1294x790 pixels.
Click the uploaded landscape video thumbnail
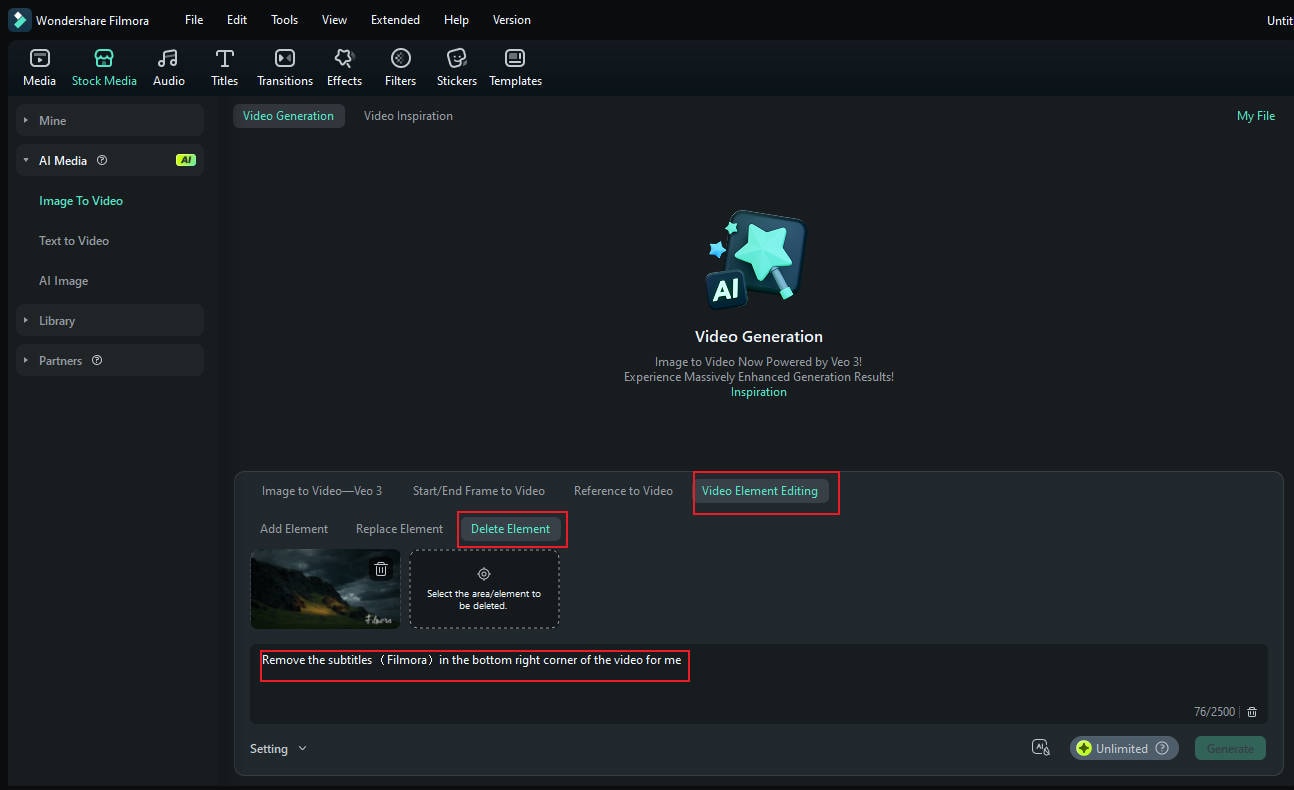pyautogui.click(x=325, y=589)
